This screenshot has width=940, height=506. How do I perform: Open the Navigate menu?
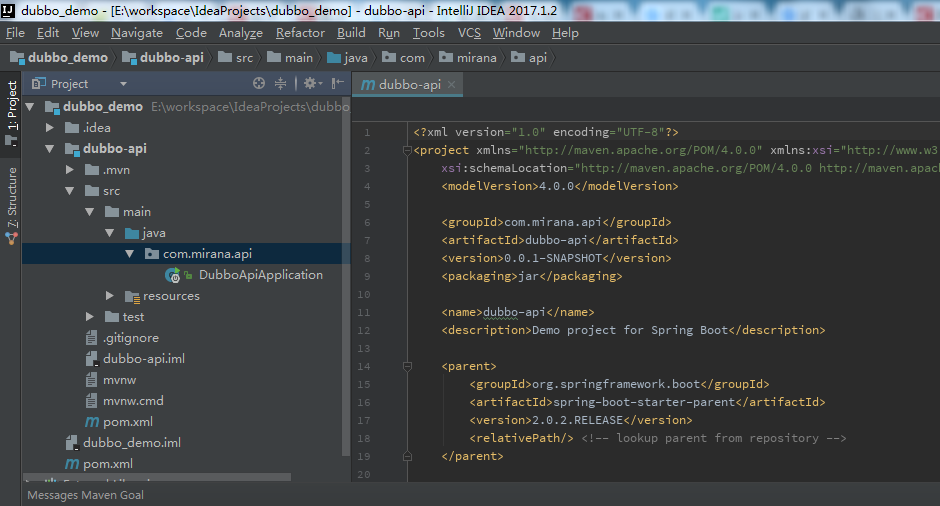click(x=137, y=33)
